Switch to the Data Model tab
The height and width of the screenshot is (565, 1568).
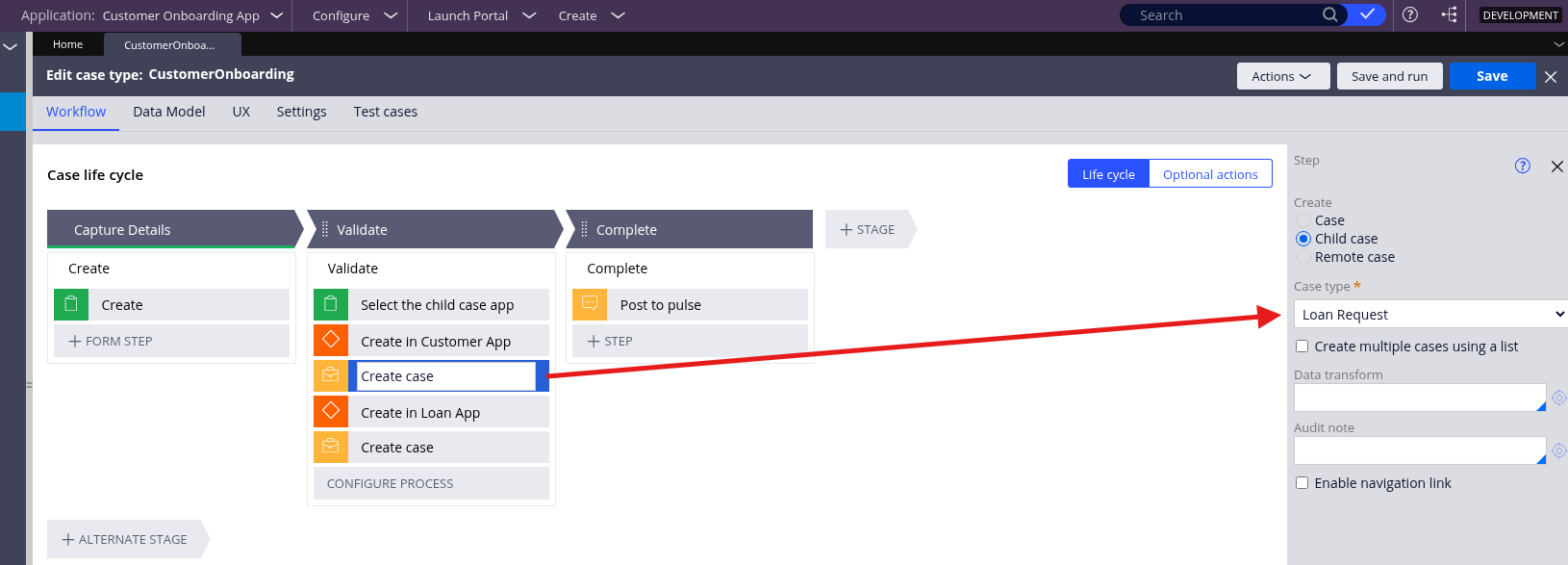click(x=168, y=112)
